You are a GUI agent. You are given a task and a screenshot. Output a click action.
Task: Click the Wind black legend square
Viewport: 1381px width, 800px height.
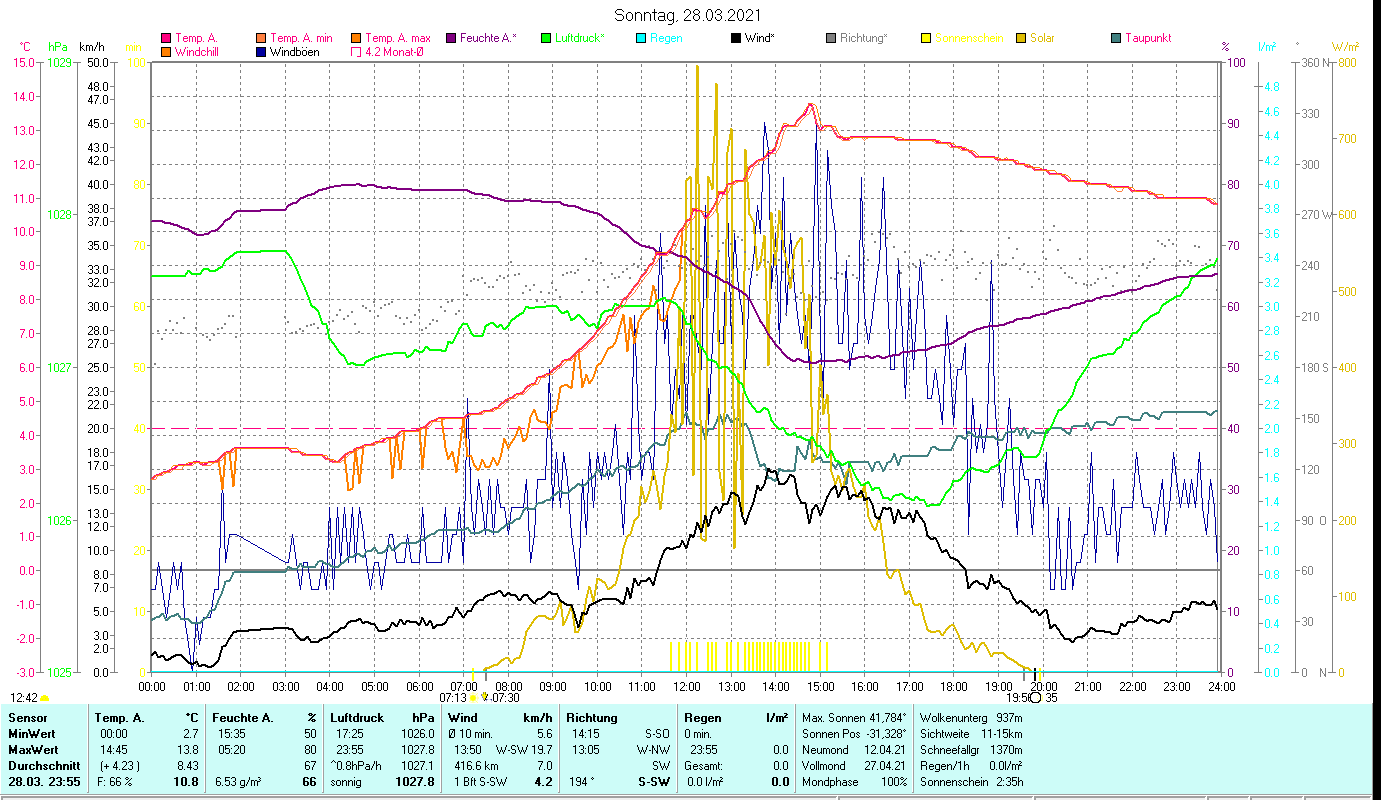[x=736, y=38]
